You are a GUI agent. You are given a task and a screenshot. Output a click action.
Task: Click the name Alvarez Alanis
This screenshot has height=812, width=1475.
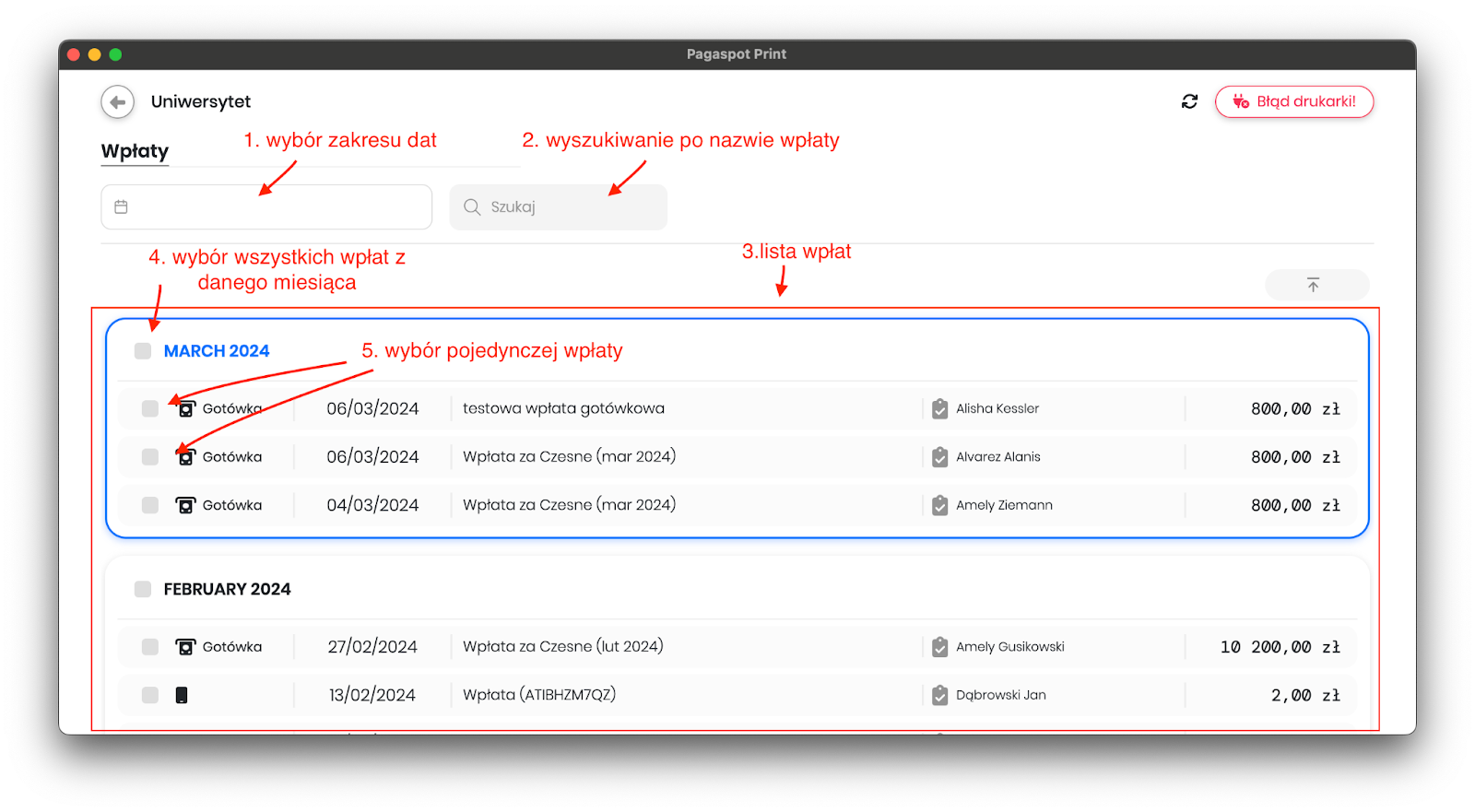coord(998,457)
